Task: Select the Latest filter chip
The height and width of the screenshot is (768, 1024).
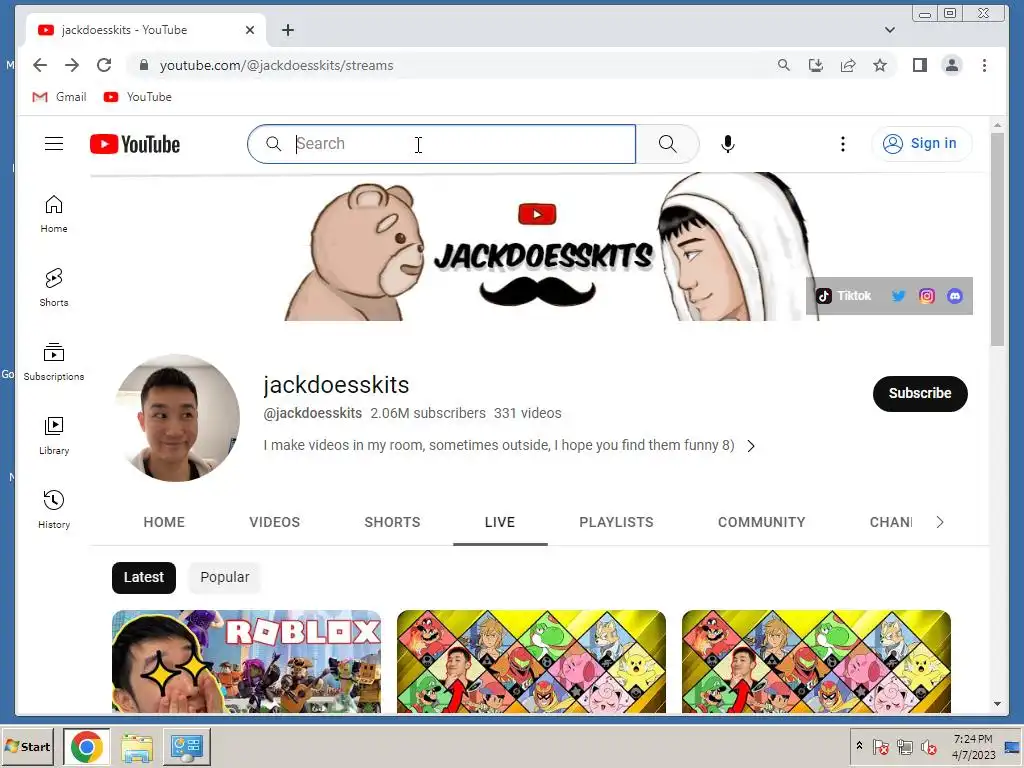Action: [x=144, y=577]
